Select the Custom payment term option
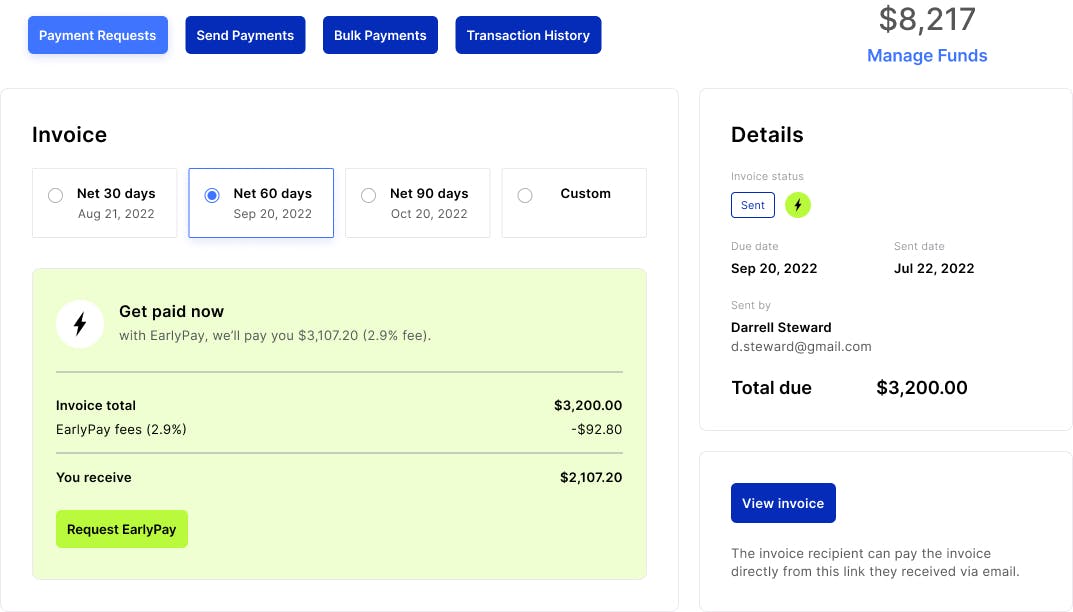Viewport: 1073px width, 612px height. click(525, 196)
